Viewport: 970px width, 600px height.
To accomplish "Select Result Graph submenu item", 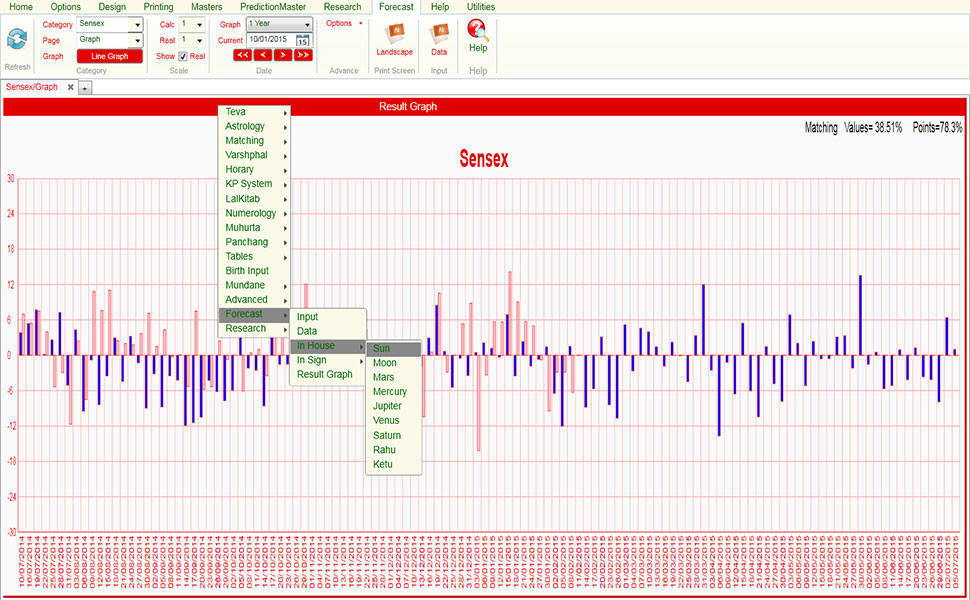I will [328, 374].
